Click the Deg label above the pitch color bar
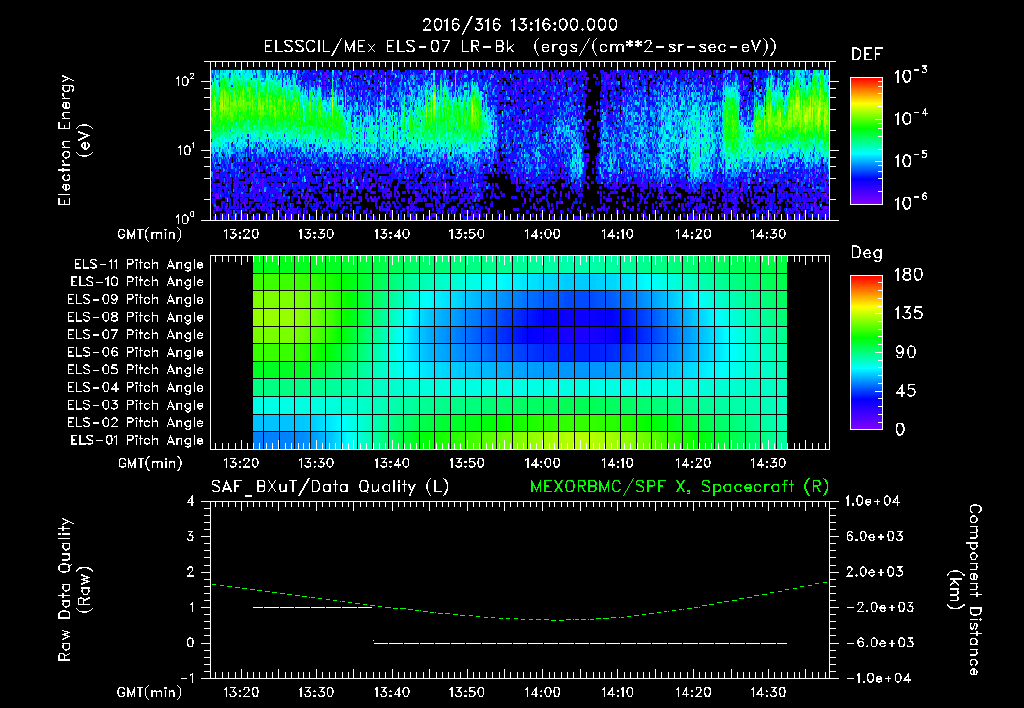Viewport: 1024px width, 708px height. click(x=867, y=253)
